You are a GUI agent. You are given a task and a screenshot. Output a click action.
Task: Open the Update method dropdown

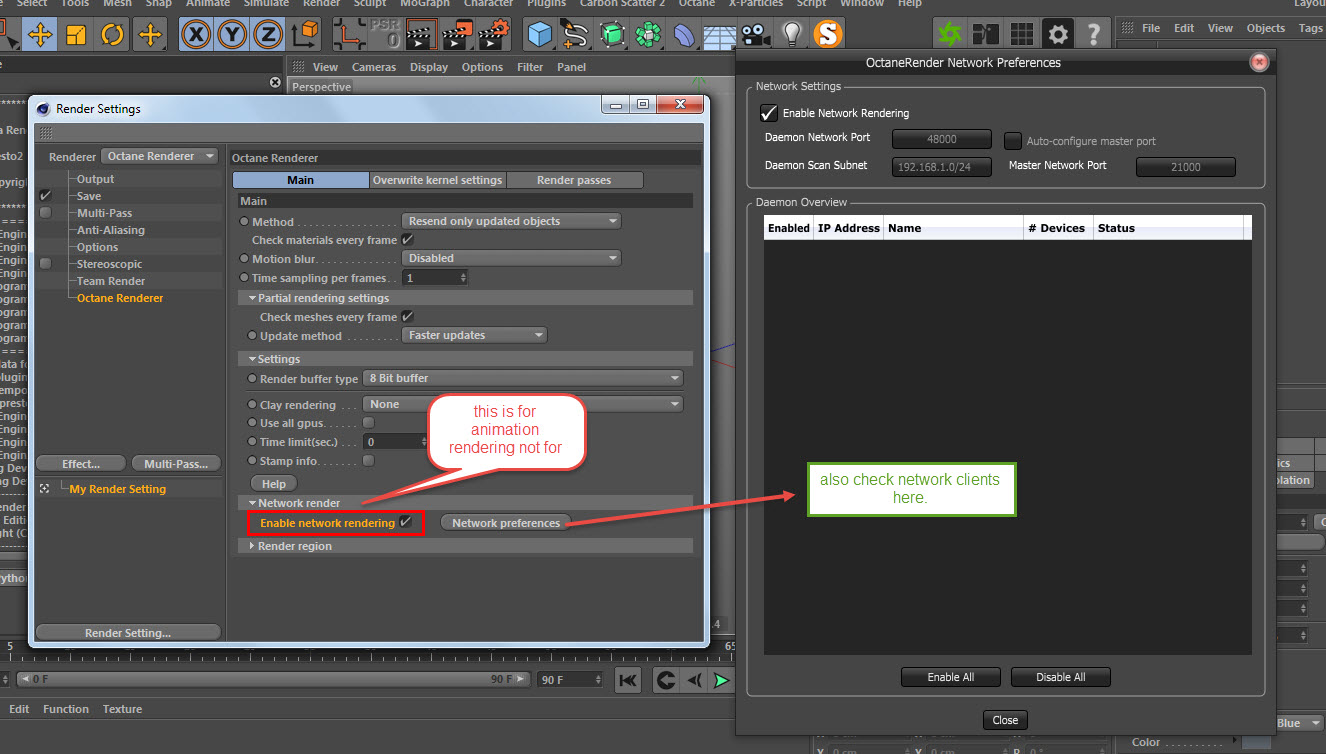474,335
